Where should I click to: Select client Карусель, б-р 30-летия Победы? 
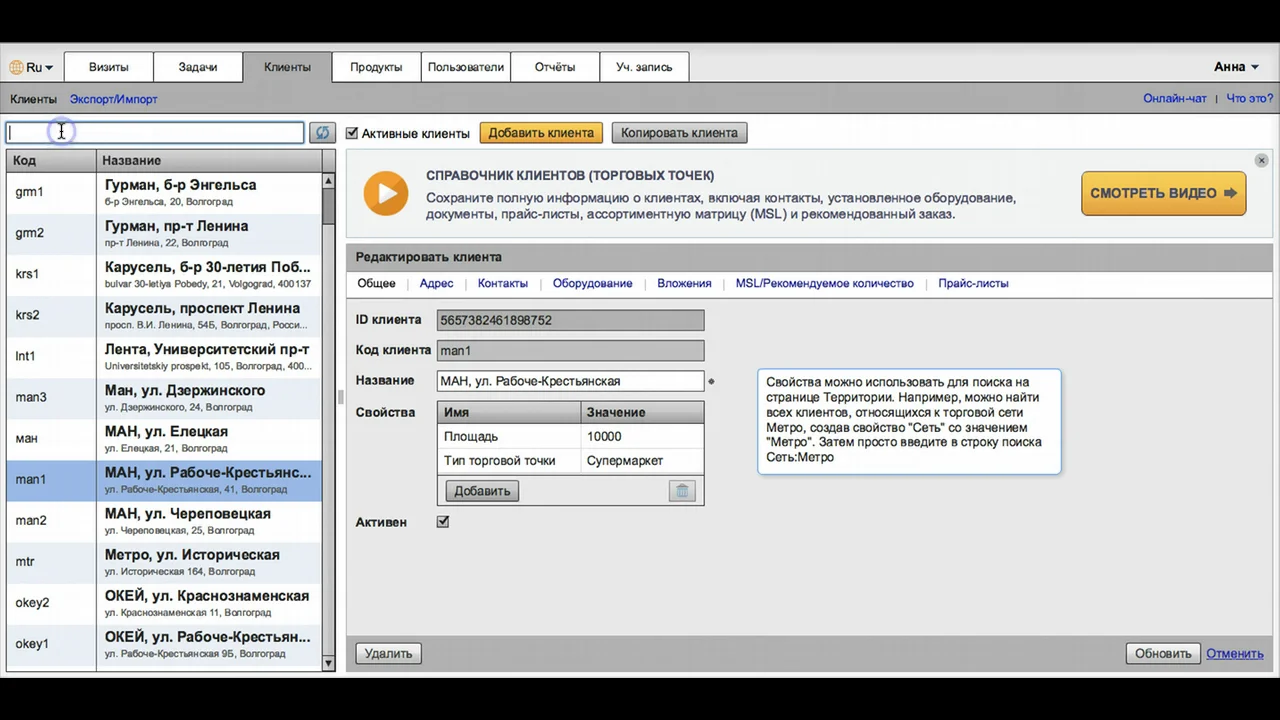pyautogui.click(x=164, y=274)
